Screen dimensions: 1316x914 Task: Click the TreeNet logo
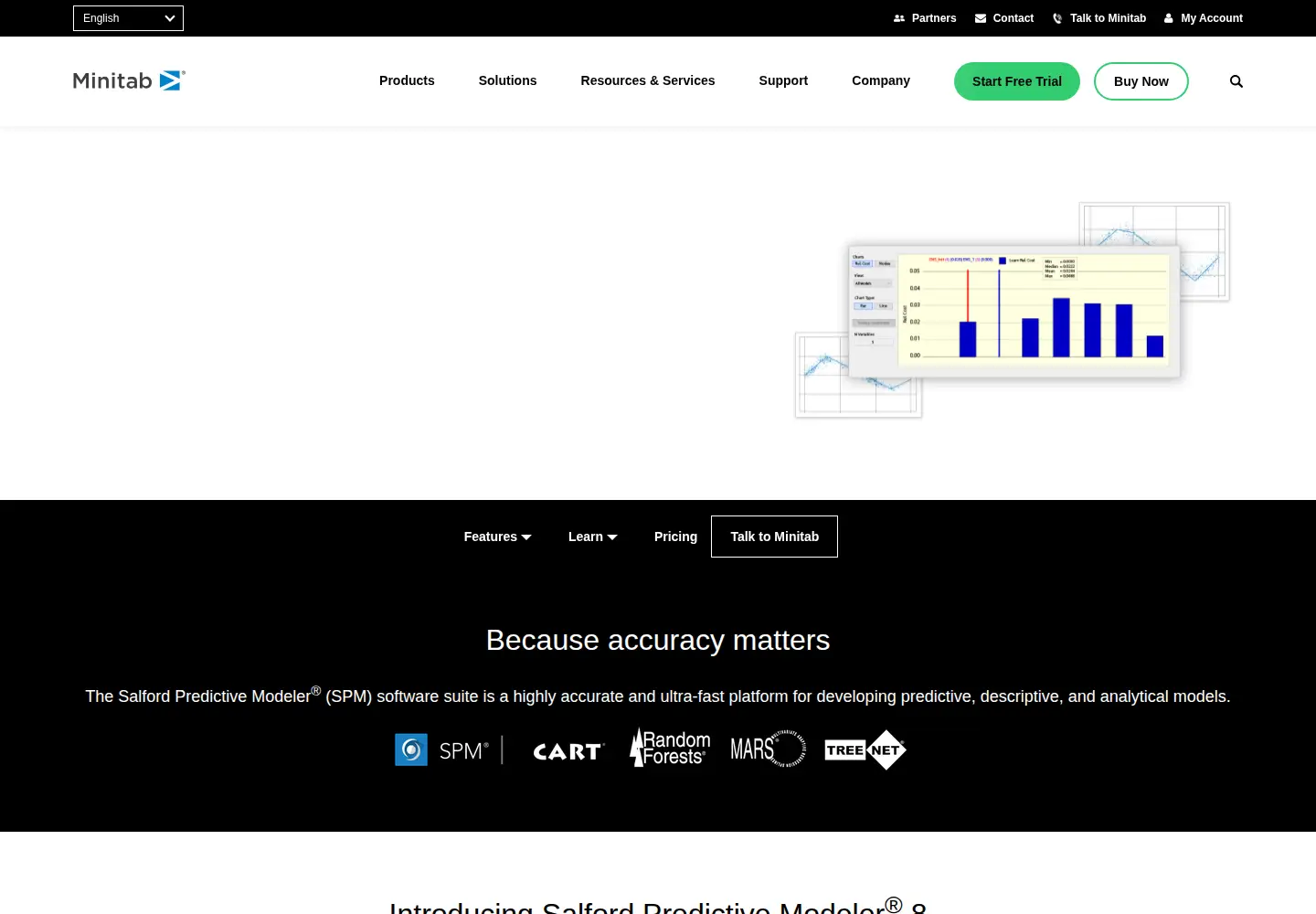pyautogui.click(x=865, y=749)
